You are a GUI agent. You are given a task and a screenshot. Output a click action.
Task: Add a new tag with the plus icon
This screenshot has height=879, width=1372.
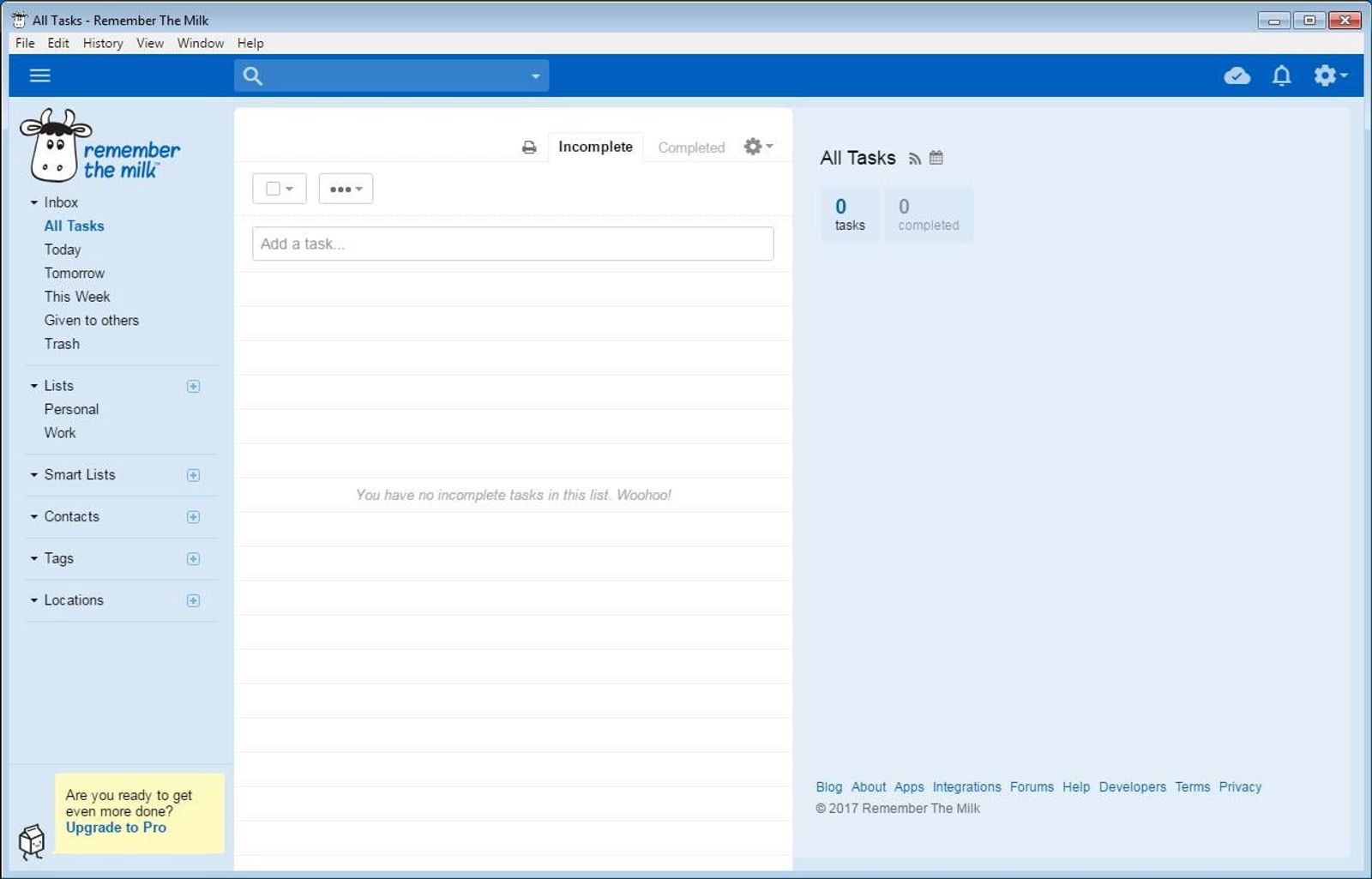(x=193, y=559)
